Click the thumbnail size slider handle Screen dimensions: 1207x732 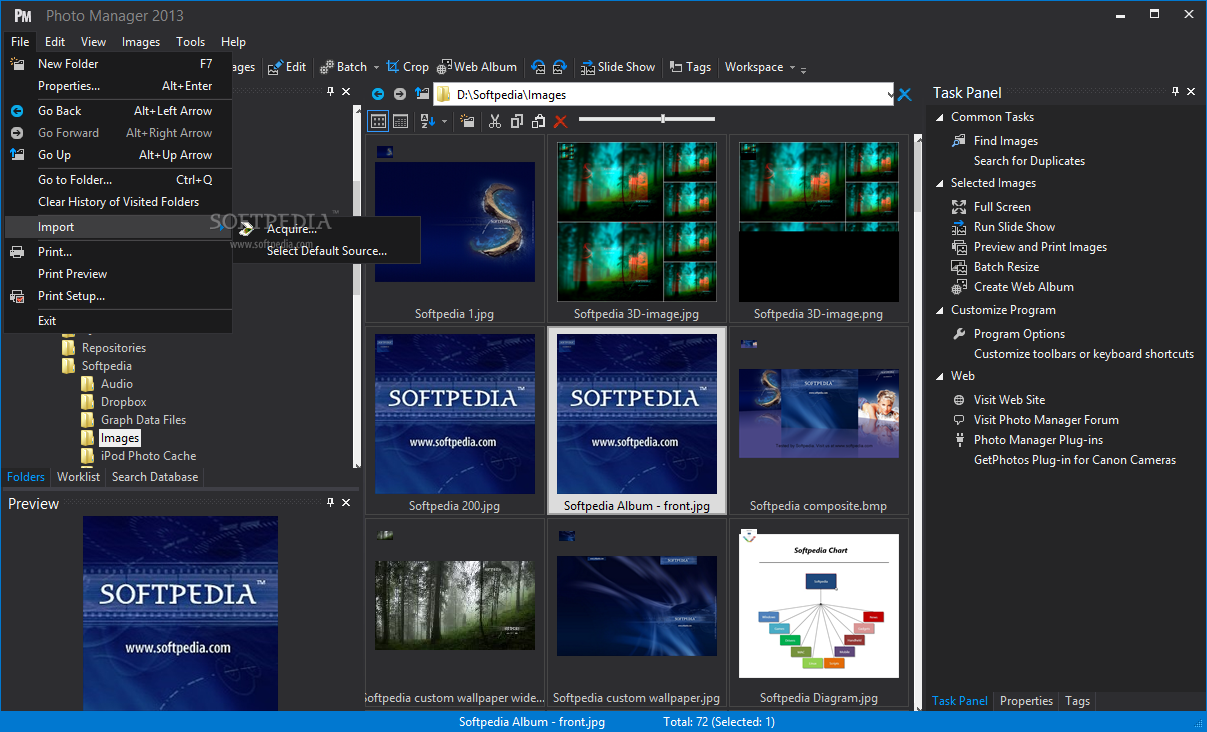663,119
